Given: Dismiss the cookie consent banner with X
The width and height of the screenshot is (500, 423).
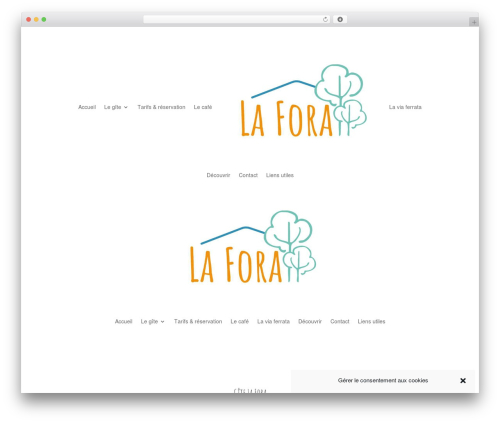Looking at the screenshot, I should pos(463,380).
